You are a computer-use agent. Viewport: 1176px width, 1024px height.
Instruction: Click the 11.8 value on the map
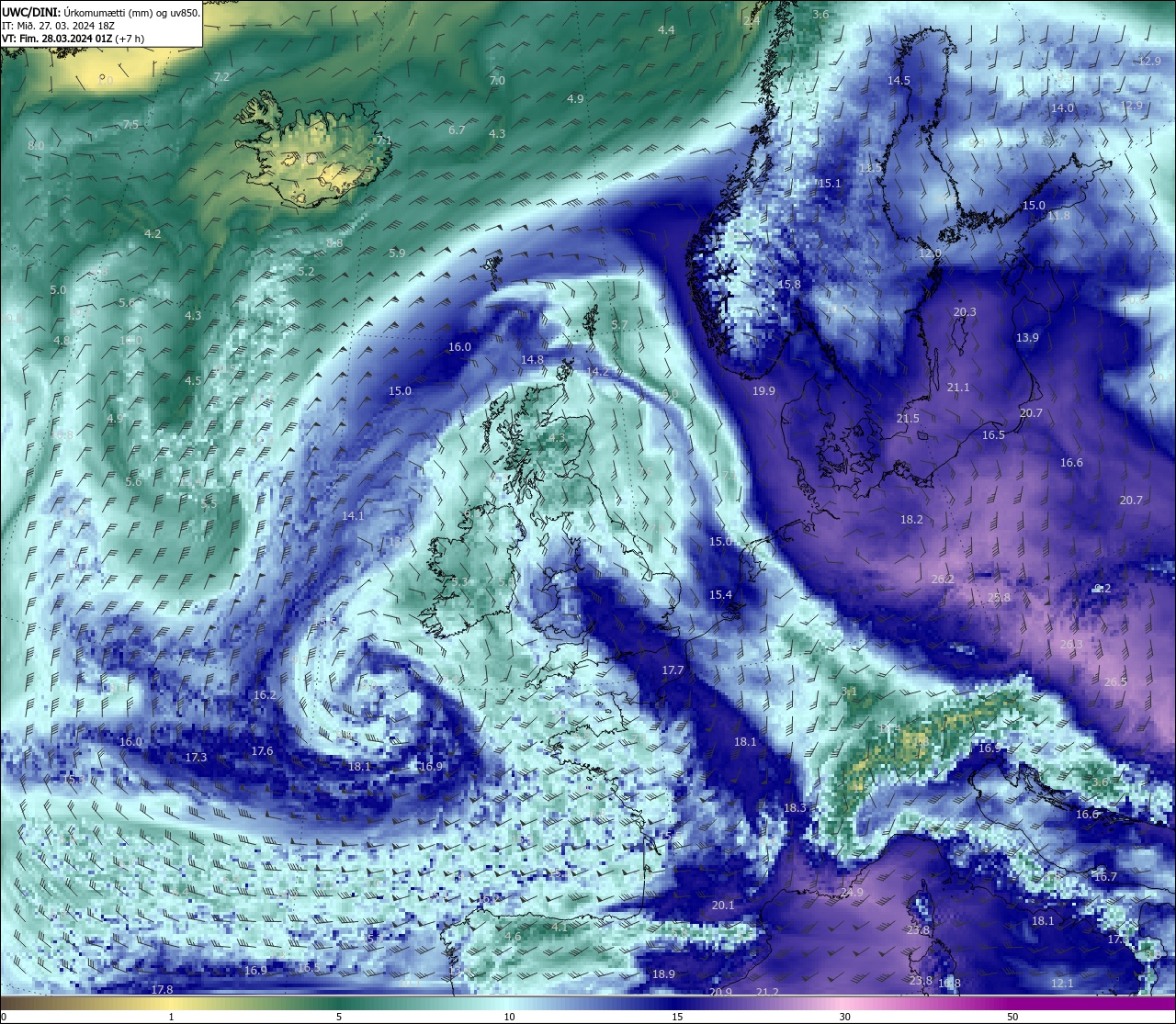tap(1058, 216)
